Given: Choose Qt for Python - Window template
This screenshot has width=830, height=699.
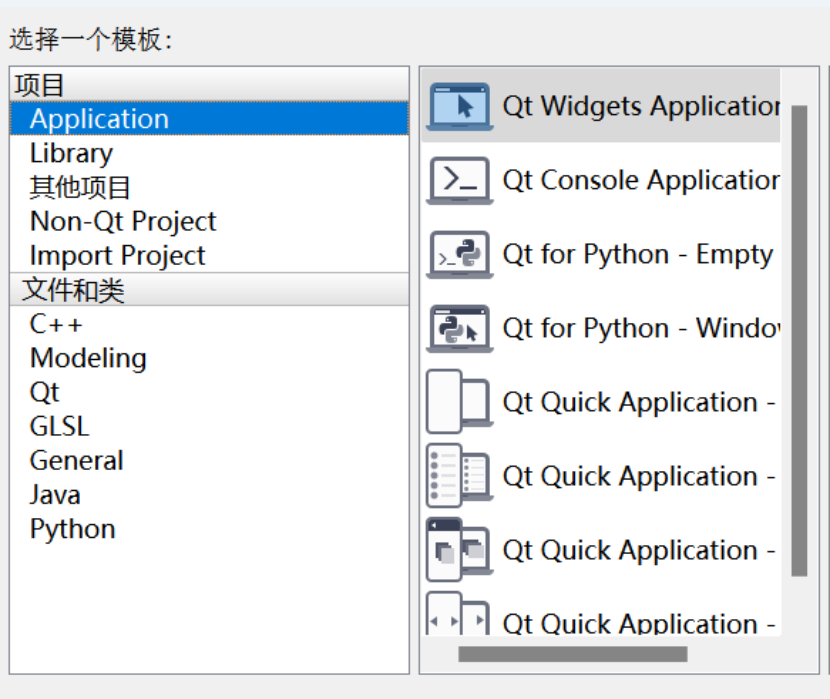Looking at the screenshot, I should (641, 329).
